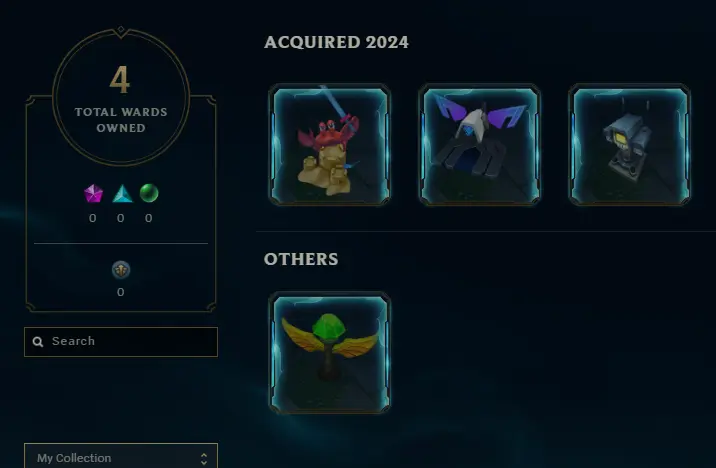Viewport: 716px width, 468px height.
Task: Click the blue legacy emblem icon
Action: pos(121,270)
